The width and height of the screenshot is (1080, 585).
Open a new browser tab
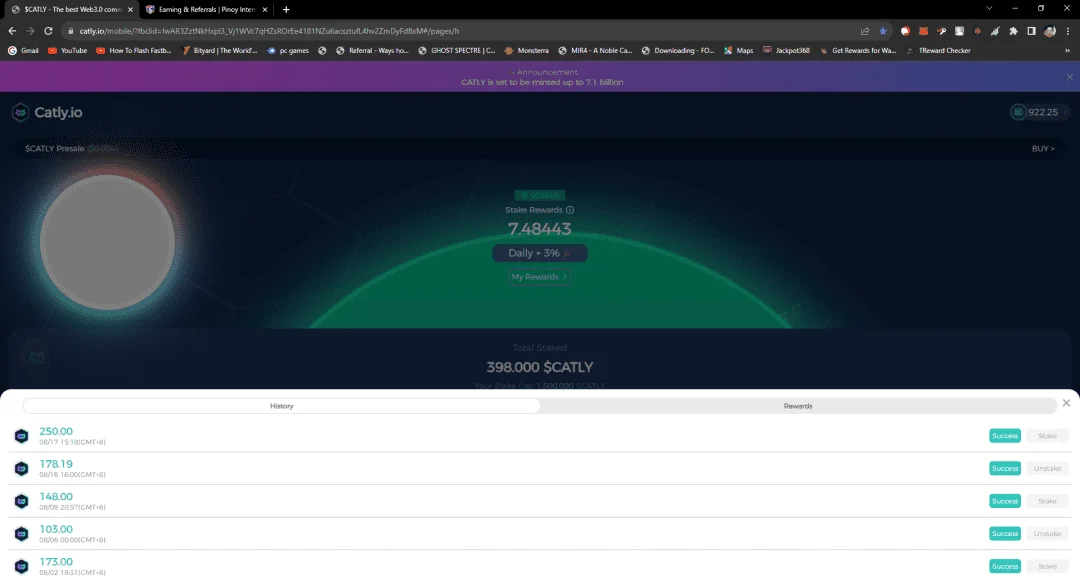[x=286, y=10]
